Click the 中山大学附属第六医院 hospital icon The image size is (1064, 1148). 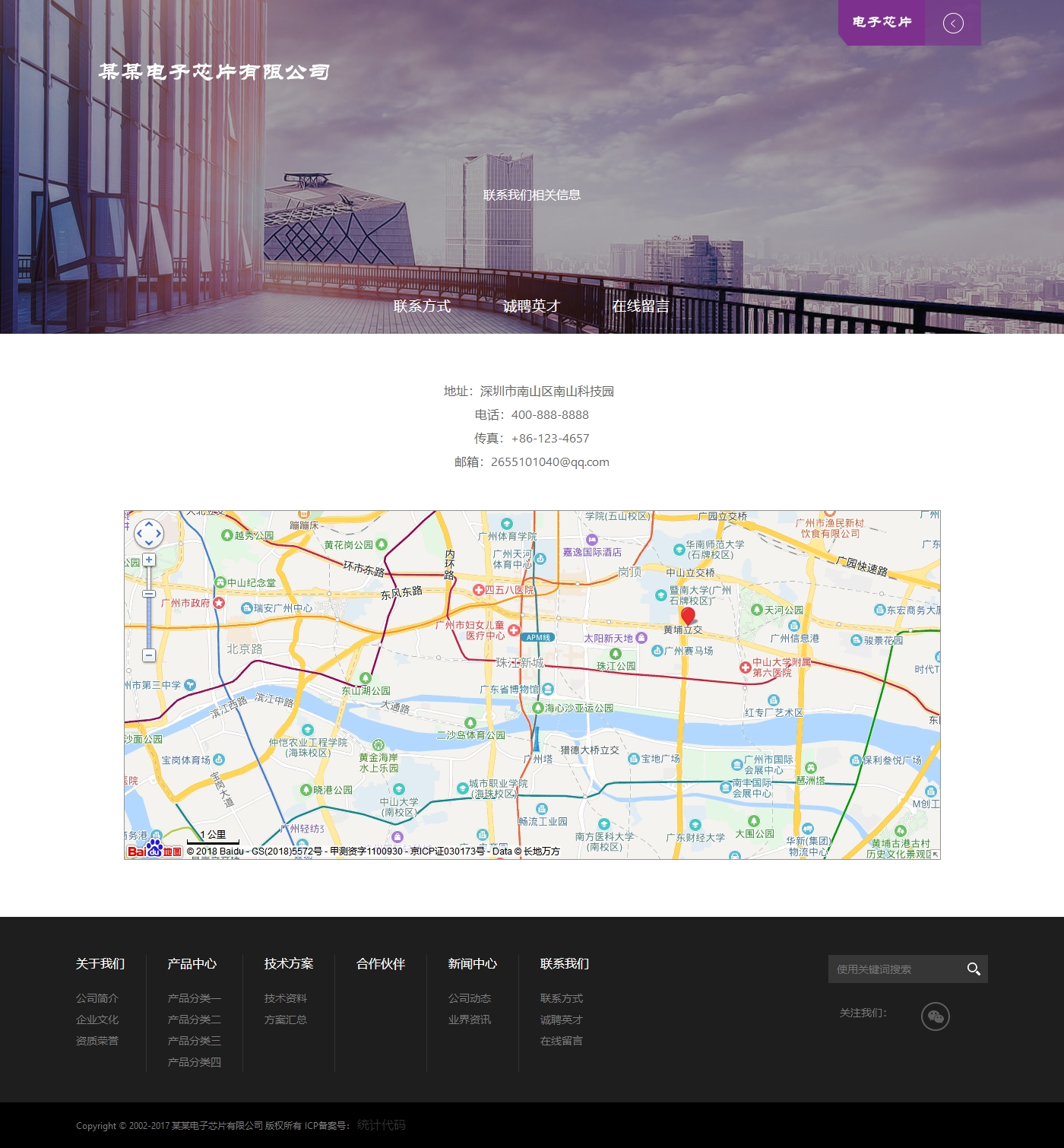tap(746, 668)
